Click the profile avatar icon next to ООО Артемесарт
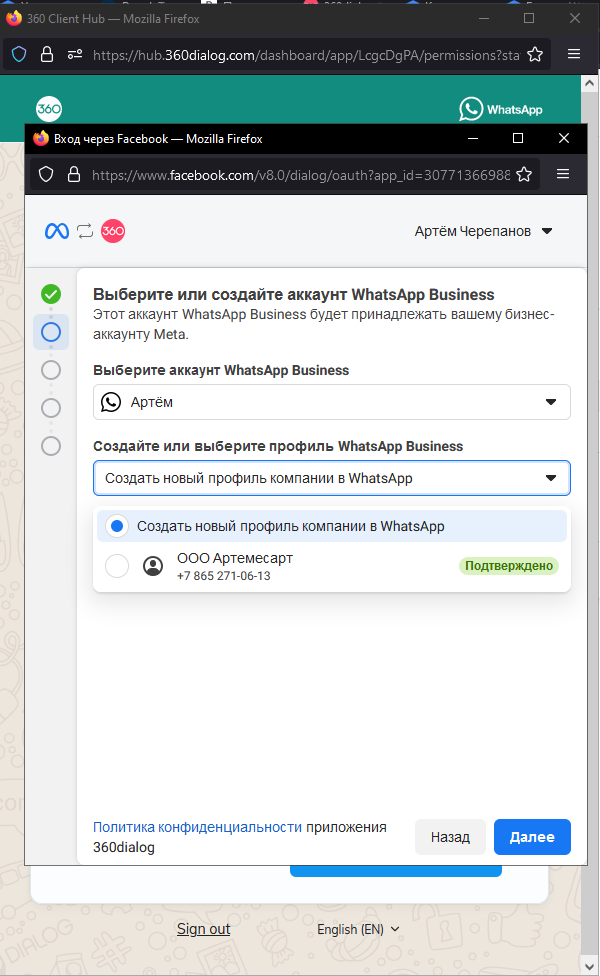The height and width of the screenshot is (976, 600). (x=153, y=566)
